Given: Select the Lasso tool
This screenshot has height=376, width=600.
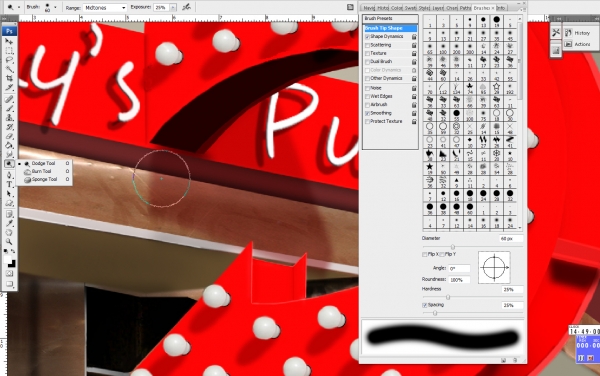Looking at the screenshot, I should (x=9, y=60).
